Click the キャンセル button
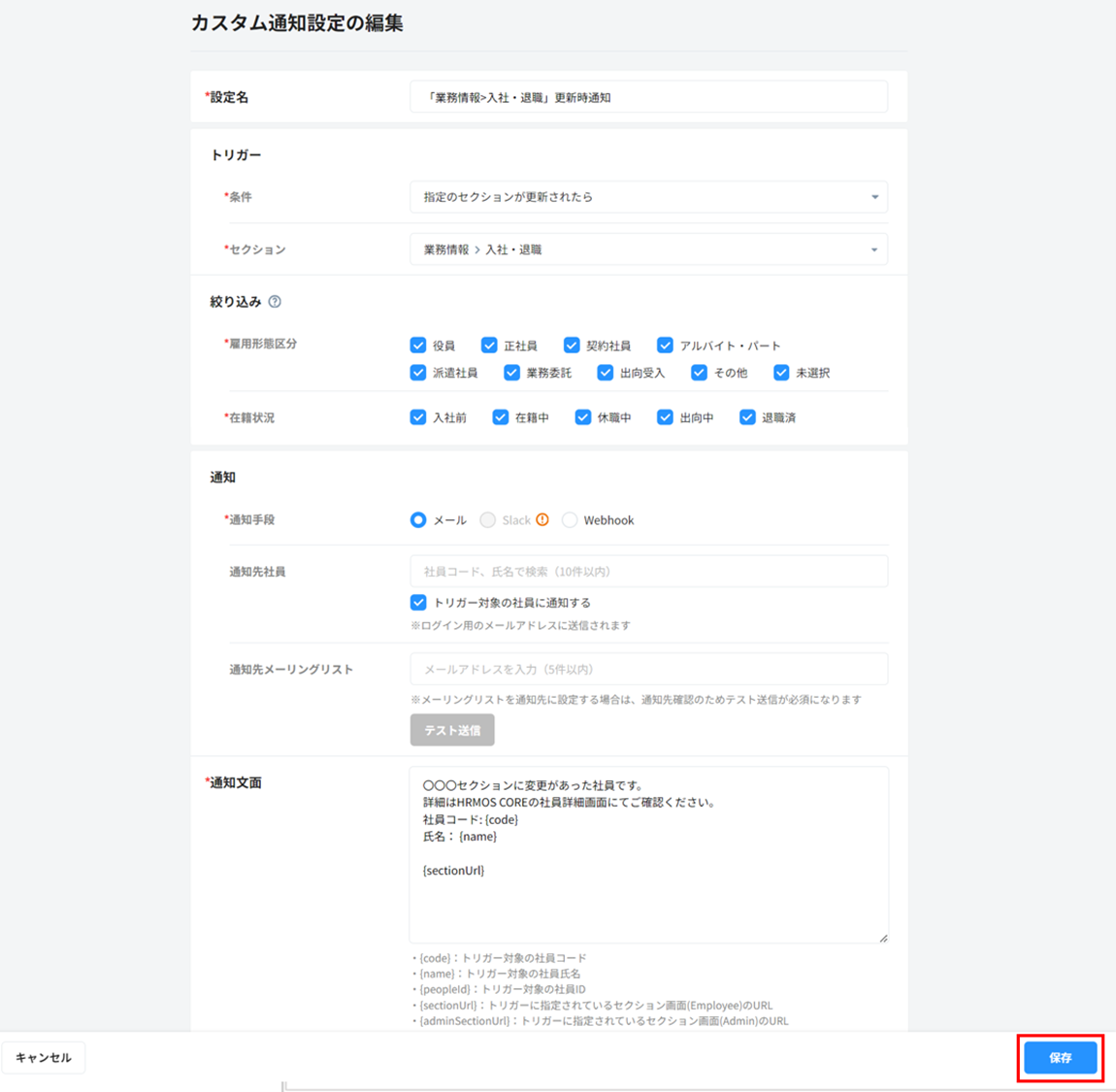The image size is (1116, 1092). click(44, 1058)
